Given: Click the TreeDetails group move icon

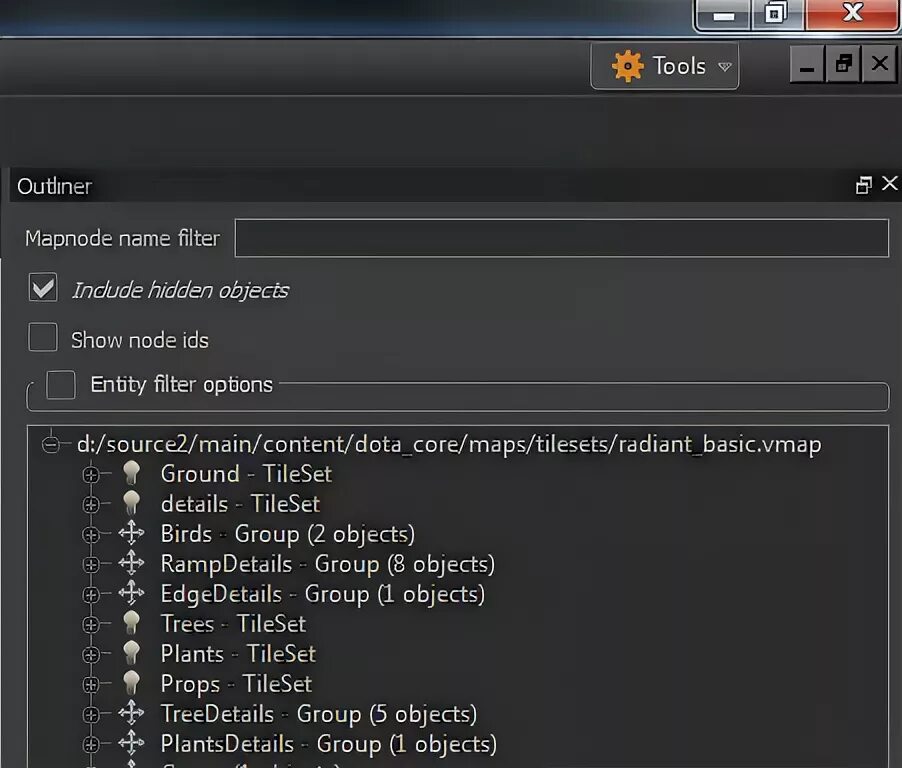Looking at the screenshot, I should [132, 712].
